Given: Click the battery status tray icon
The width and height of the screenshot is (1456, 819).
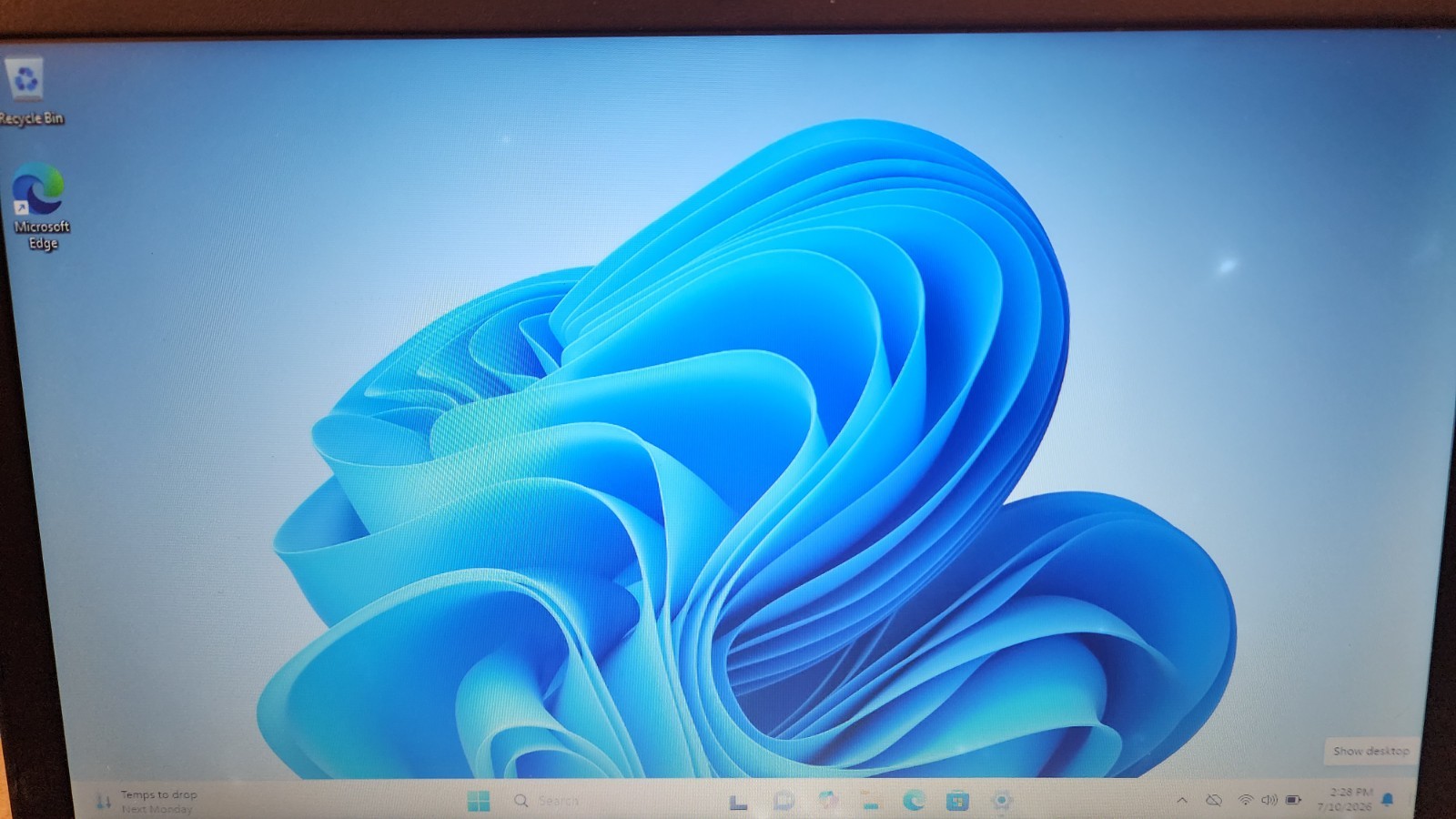Looking at the screenshot, I should tap(1293, 800).
